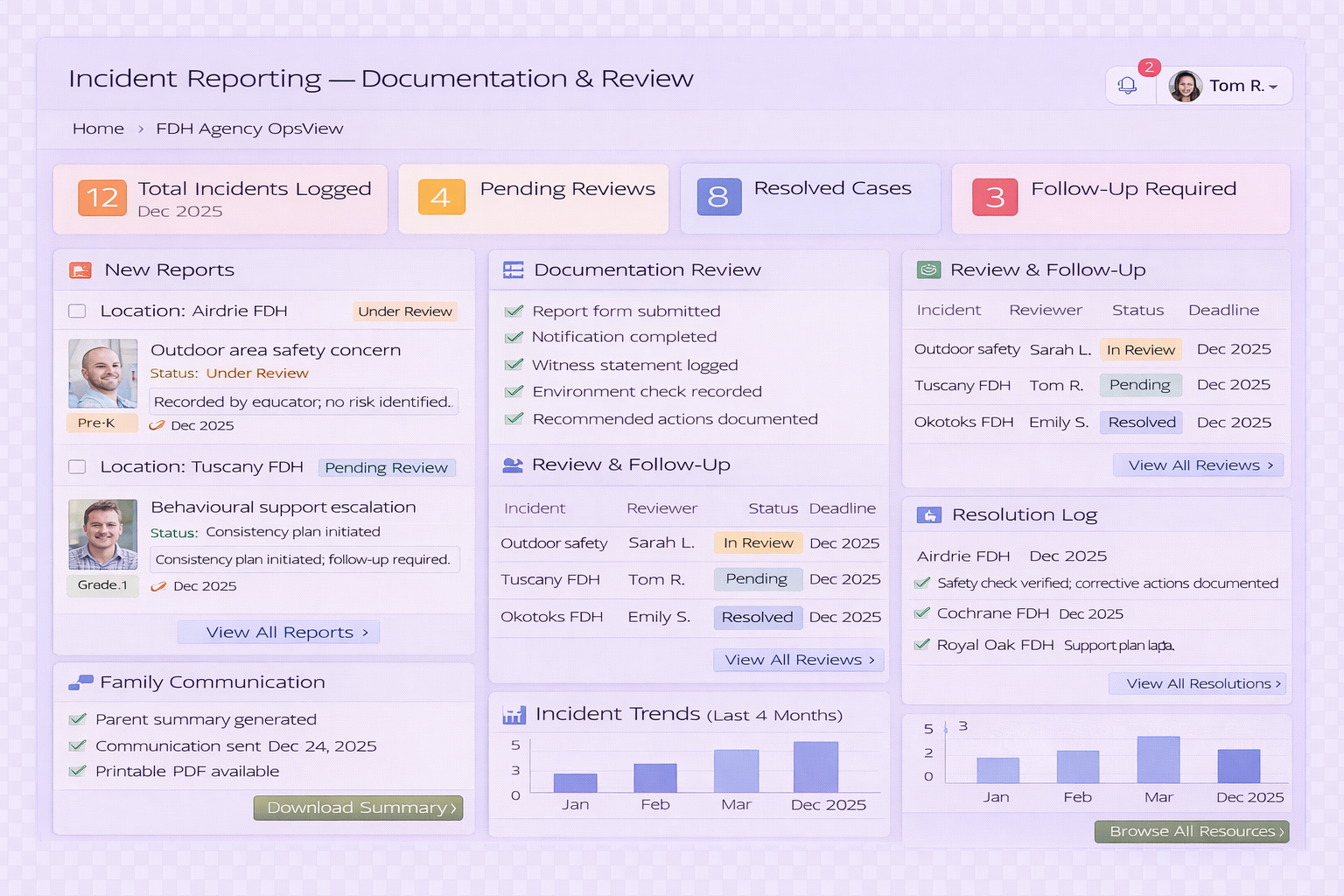Check the Tuscany FDH report checkbox
Image resolution: width=1344 pixels, height=896 pixels.
click(76, 466)
